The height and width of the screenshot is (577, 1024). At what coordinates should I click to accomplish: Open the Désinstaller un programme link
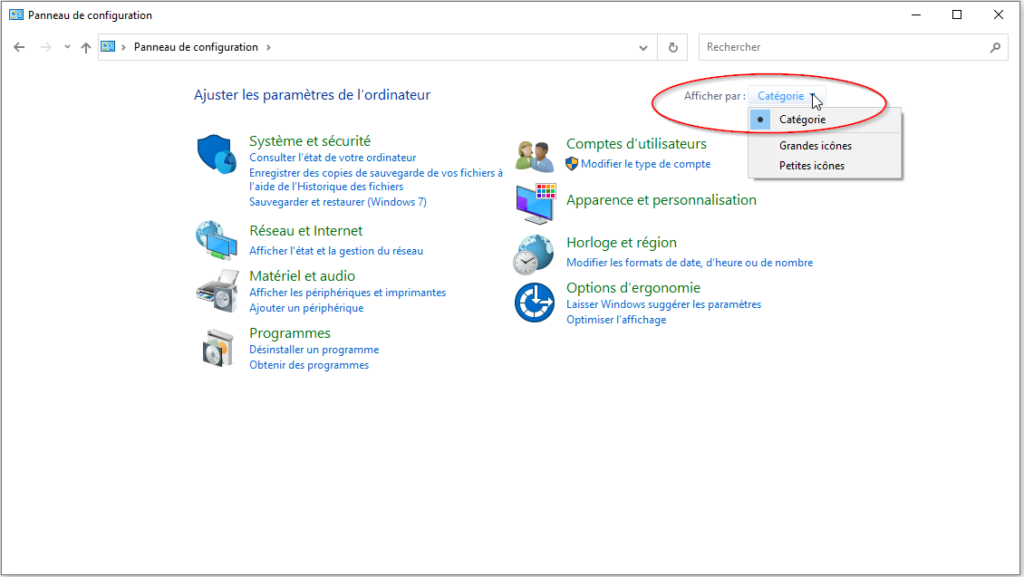pyautogui.click(x=314, y=350)
